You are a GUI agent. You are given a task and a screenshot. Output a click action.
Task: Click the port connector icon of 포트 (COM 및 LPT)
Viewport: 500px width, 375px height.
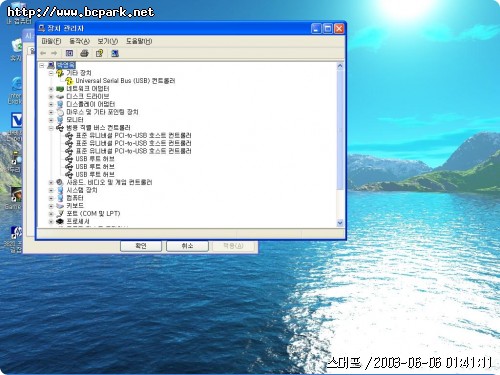pos(60,214)
